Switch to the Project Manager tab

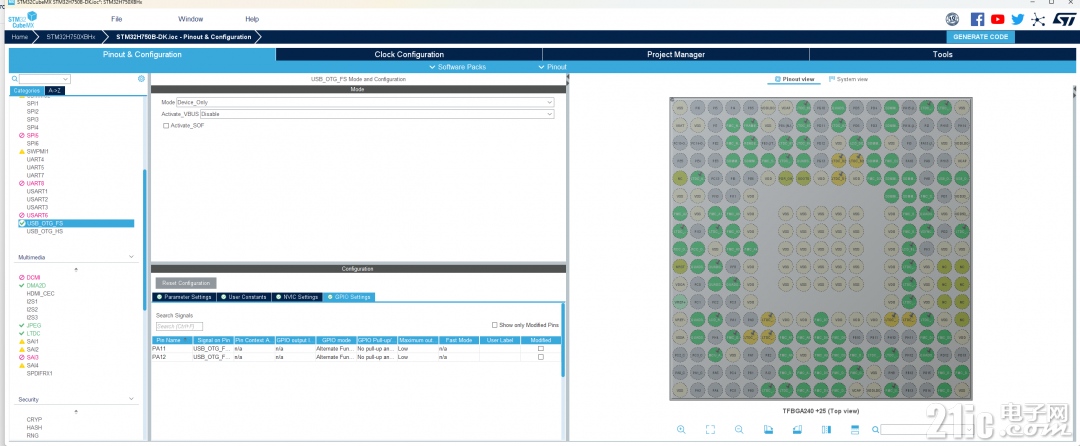pyautogui.click(x=676, y=54)
